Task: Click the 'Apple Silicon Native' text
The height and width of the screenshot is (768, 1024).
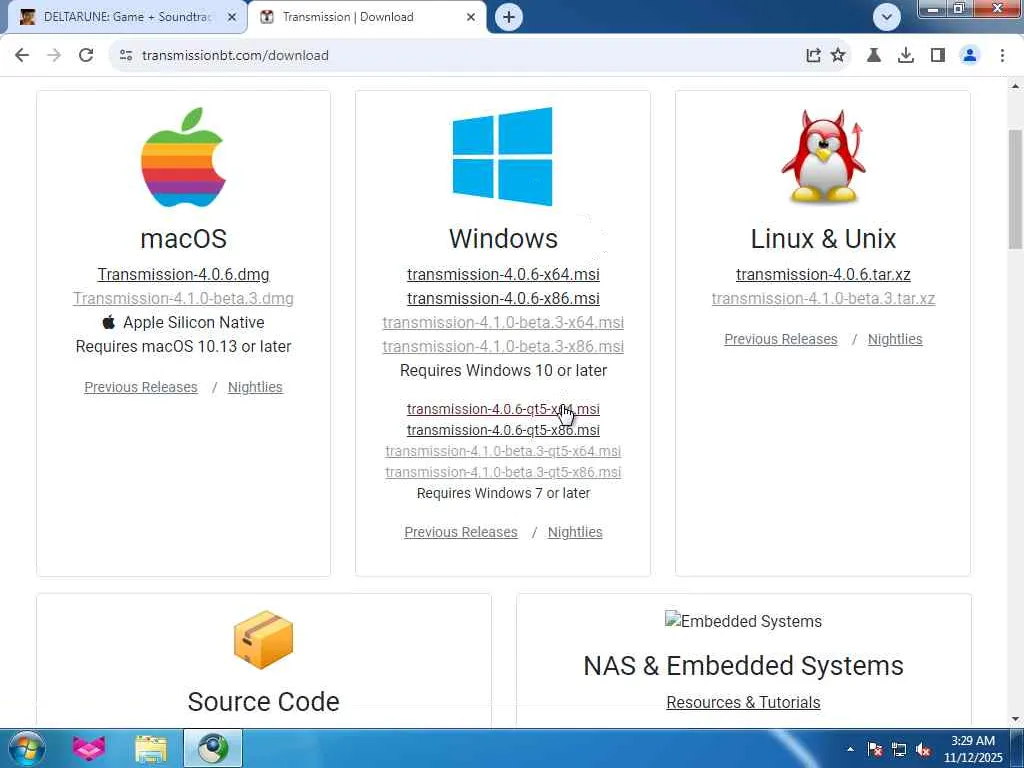Action: coord(193,323)
